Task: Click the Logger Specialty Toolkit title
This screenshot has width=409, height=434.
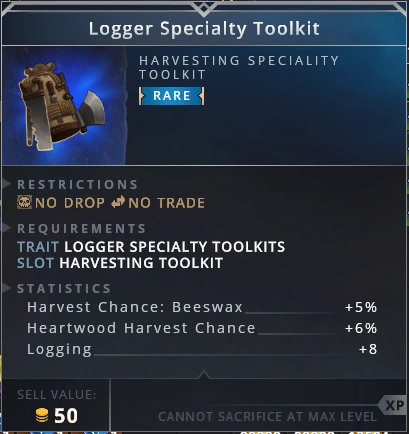Action: [204, 29]
